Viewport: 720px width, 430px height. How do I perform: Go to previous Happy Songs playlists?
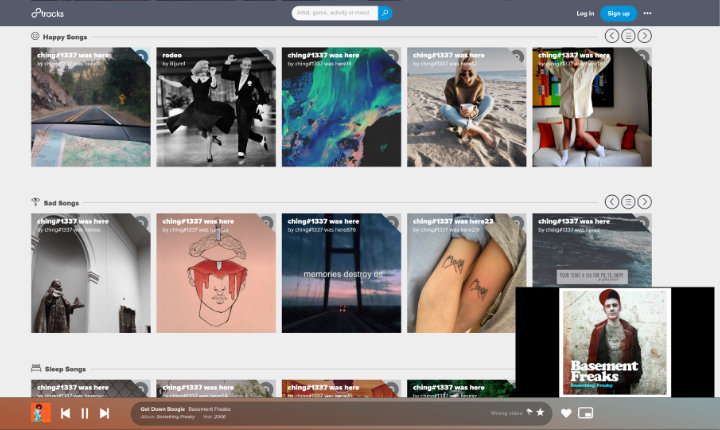pyautogui.click(x=612, y=36)
